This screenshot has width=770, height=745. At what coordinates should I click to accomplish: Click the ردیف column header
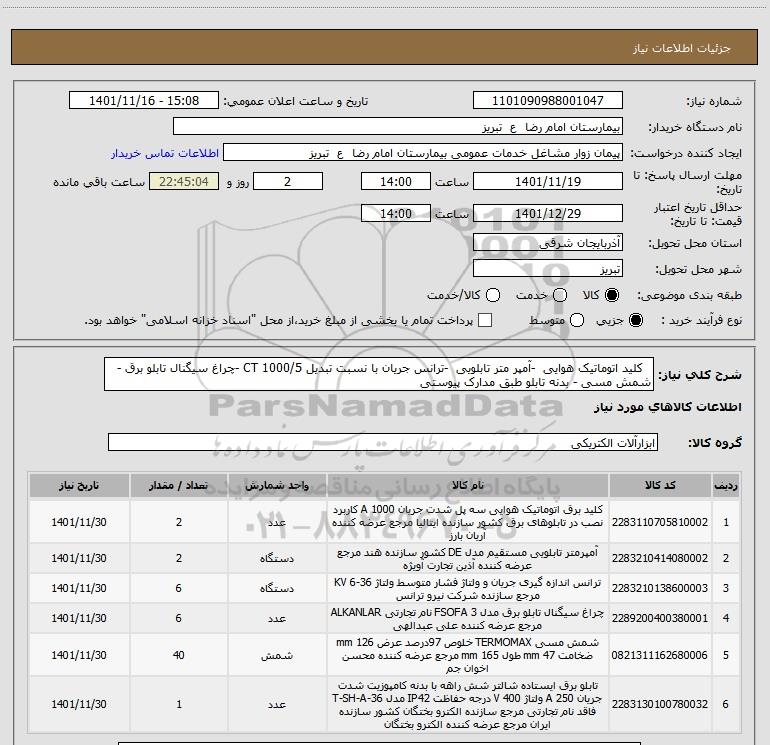pos(726,486)
